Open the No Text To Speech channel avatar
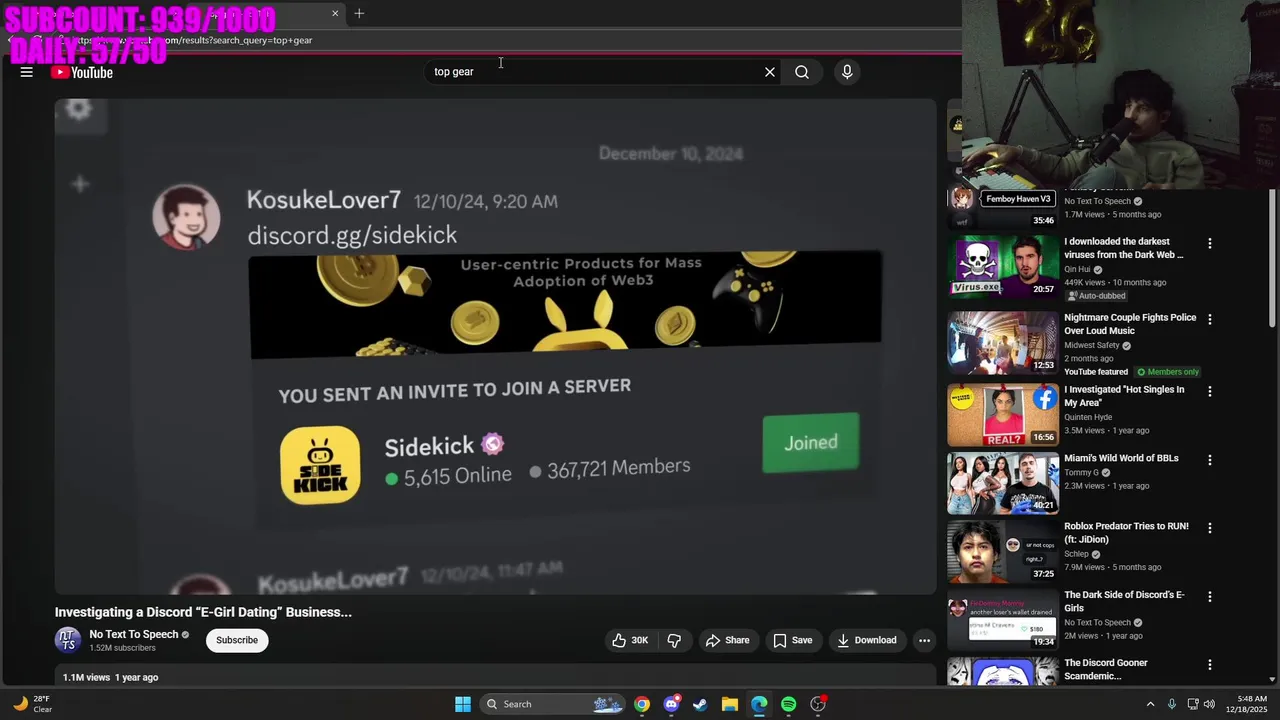1280x720 pixels. point(68,640)
